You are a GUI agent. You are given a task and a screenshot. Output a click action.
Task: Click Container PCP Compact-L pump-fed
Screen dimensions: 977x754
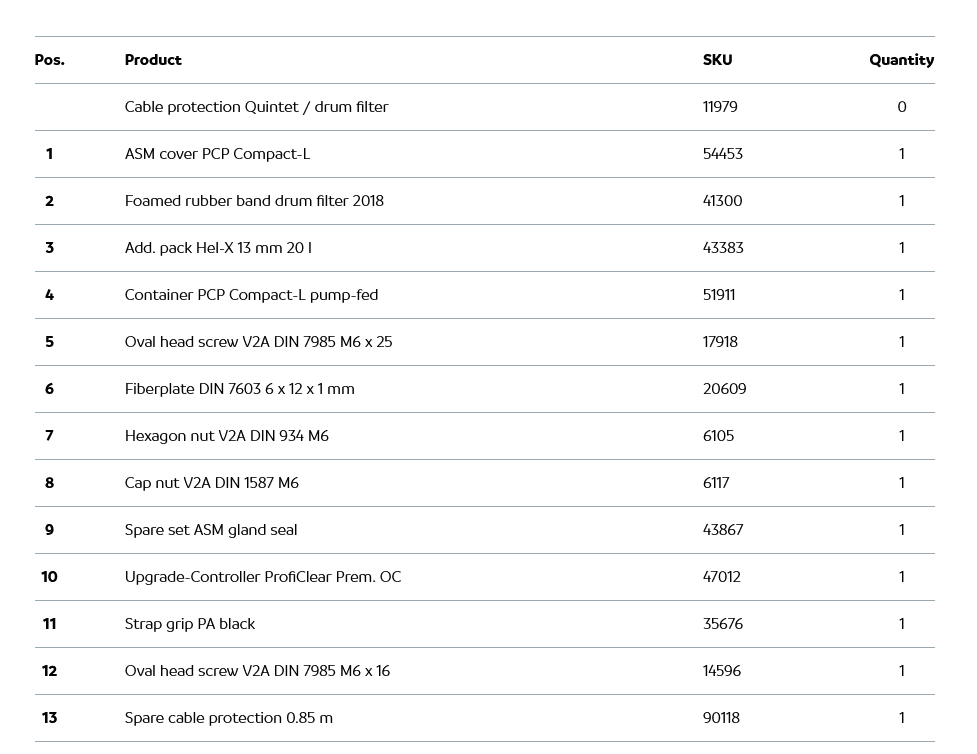click(x=251, y=295)
